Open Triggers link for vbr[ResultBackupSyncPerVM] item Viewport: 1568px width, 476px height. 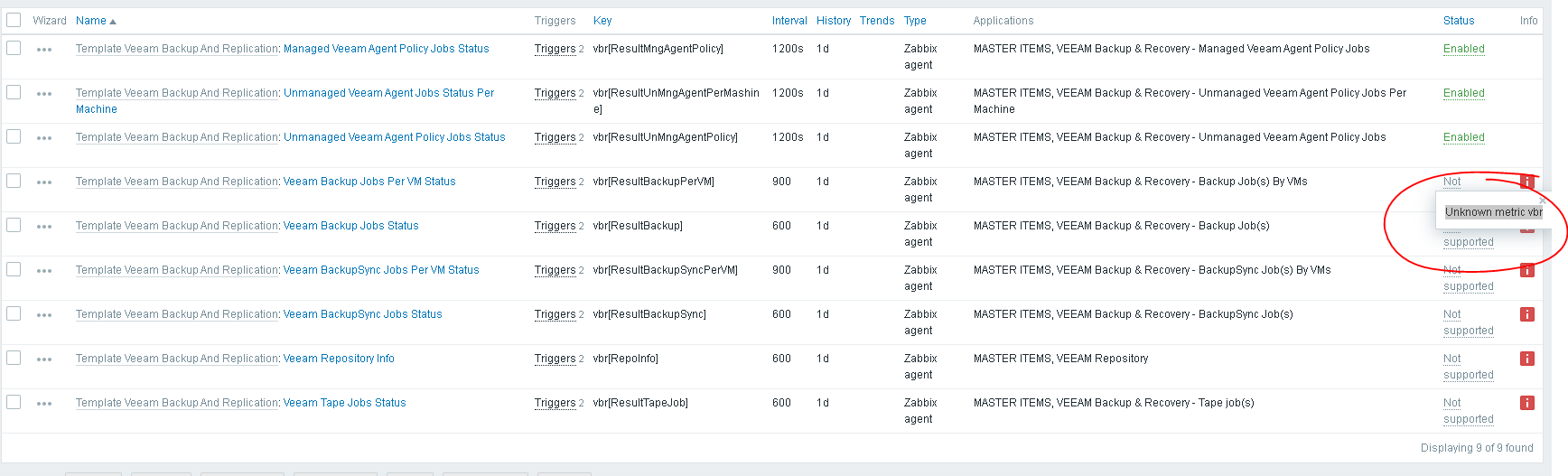555,270
